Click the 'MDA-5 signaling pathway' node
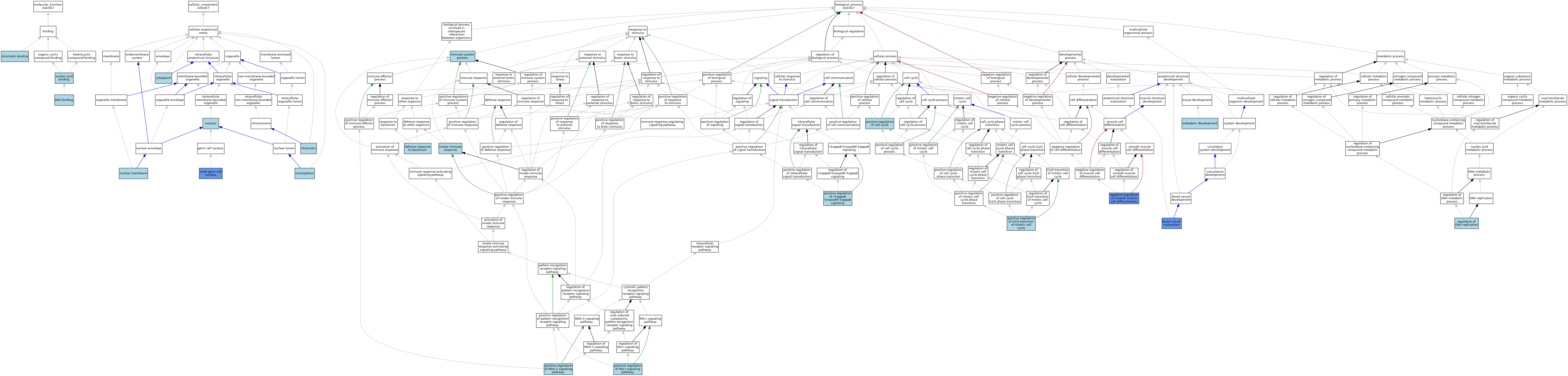 point(587,320)
